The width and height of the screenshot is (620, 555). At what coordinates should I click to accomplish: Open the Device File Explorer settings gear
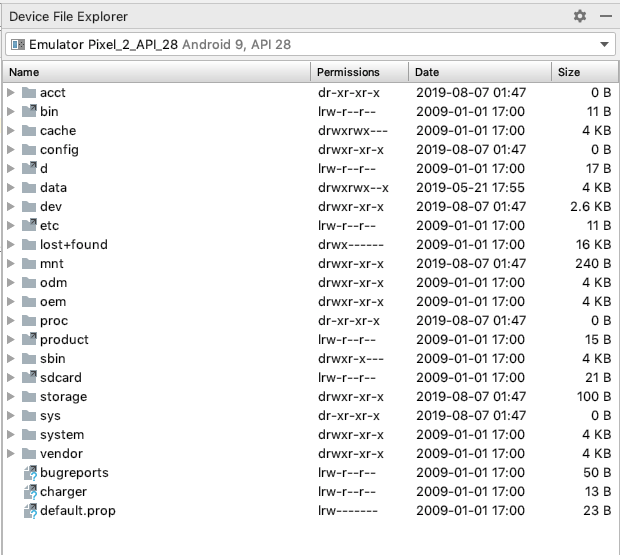(x=580, y=16)
